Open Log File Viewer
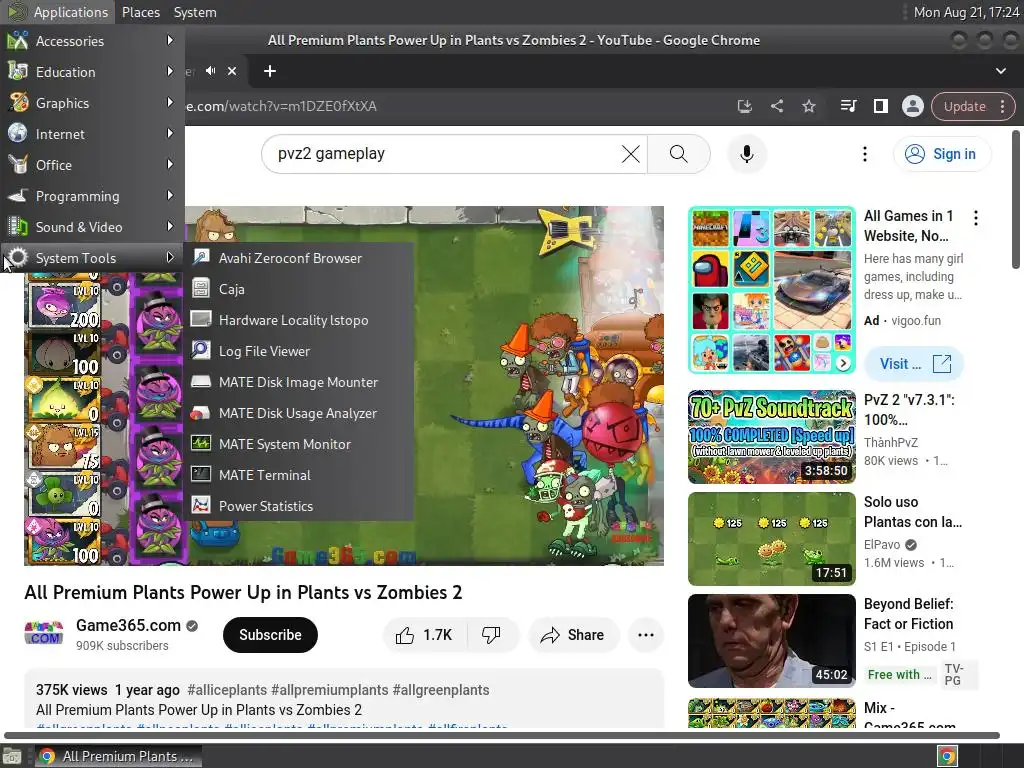 tap(299, 351)
